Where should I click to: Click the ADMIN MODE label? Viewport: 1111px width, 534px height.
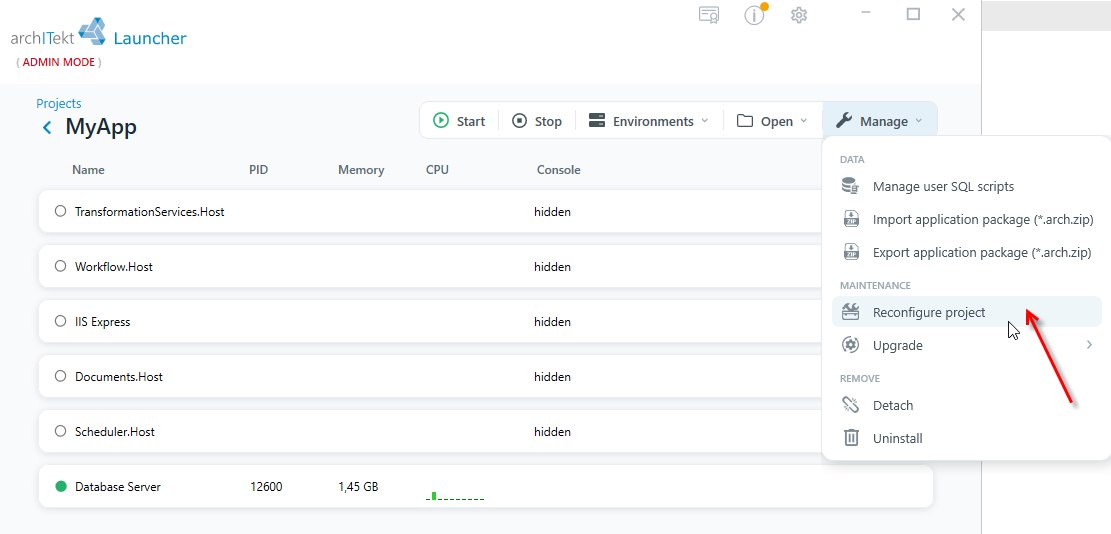click(59, 62)
